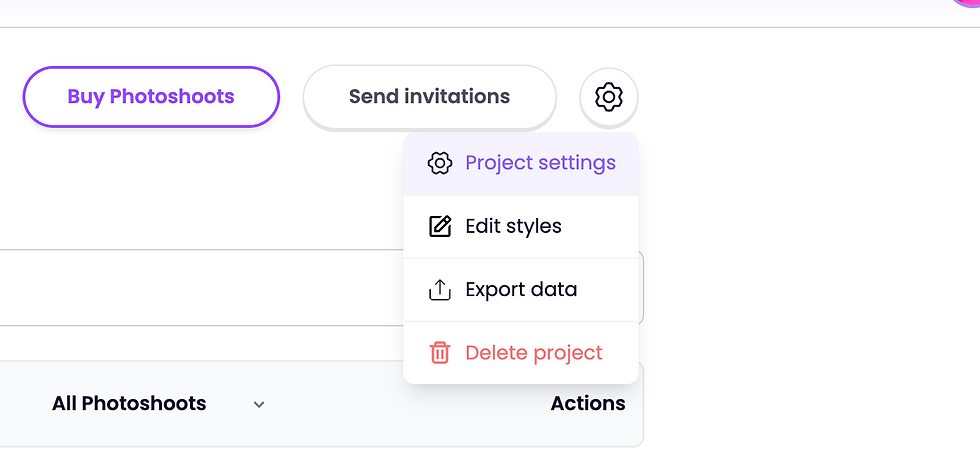Click the user avatar in the top corner
980x467 pixels.
pyautogui.click(x=970, y=3)
